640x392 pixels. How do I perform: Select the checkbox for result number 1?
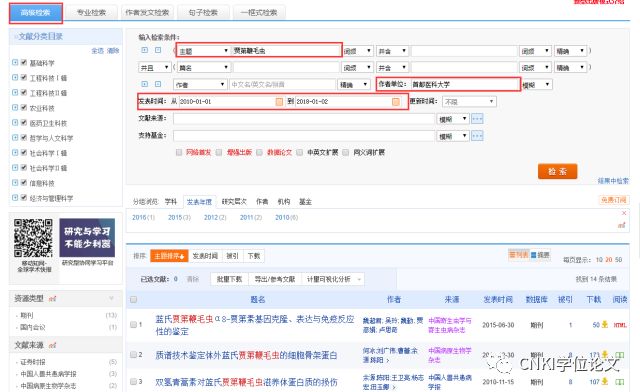tap(133, 325)
